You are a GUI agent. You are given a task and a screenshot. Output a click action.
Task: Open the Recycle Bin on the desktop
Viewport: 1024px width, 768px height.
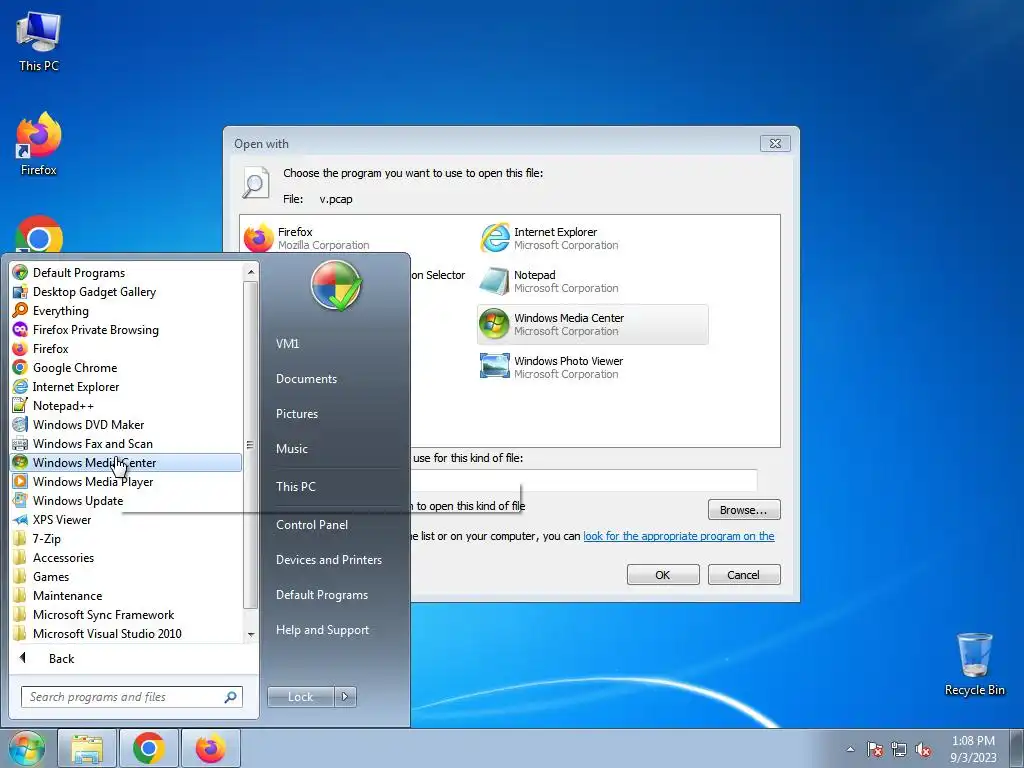click(974, 664)
